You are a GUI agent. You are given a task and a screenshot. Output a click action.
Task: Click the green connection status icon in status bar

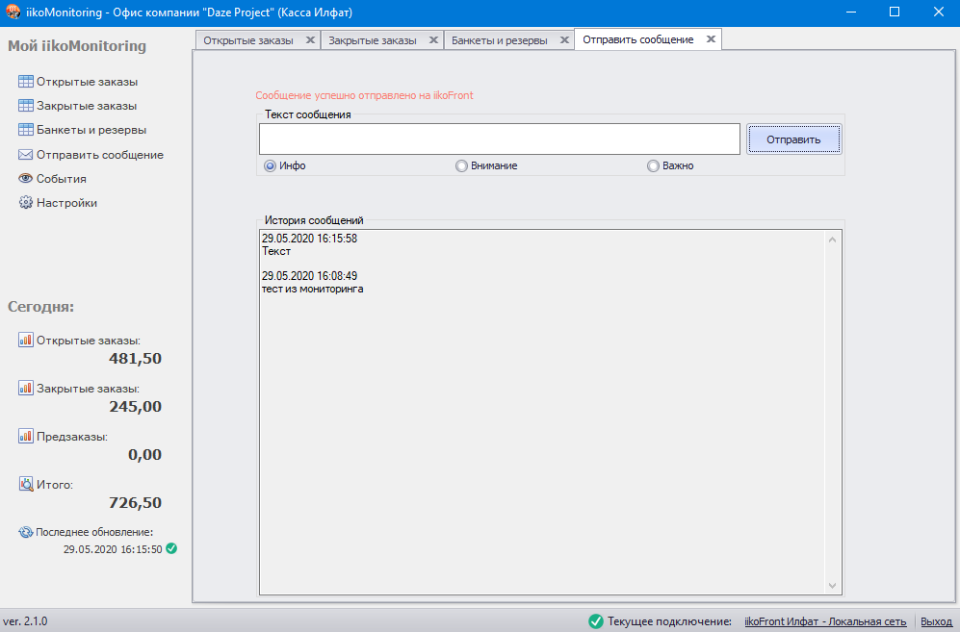point(596,621)
